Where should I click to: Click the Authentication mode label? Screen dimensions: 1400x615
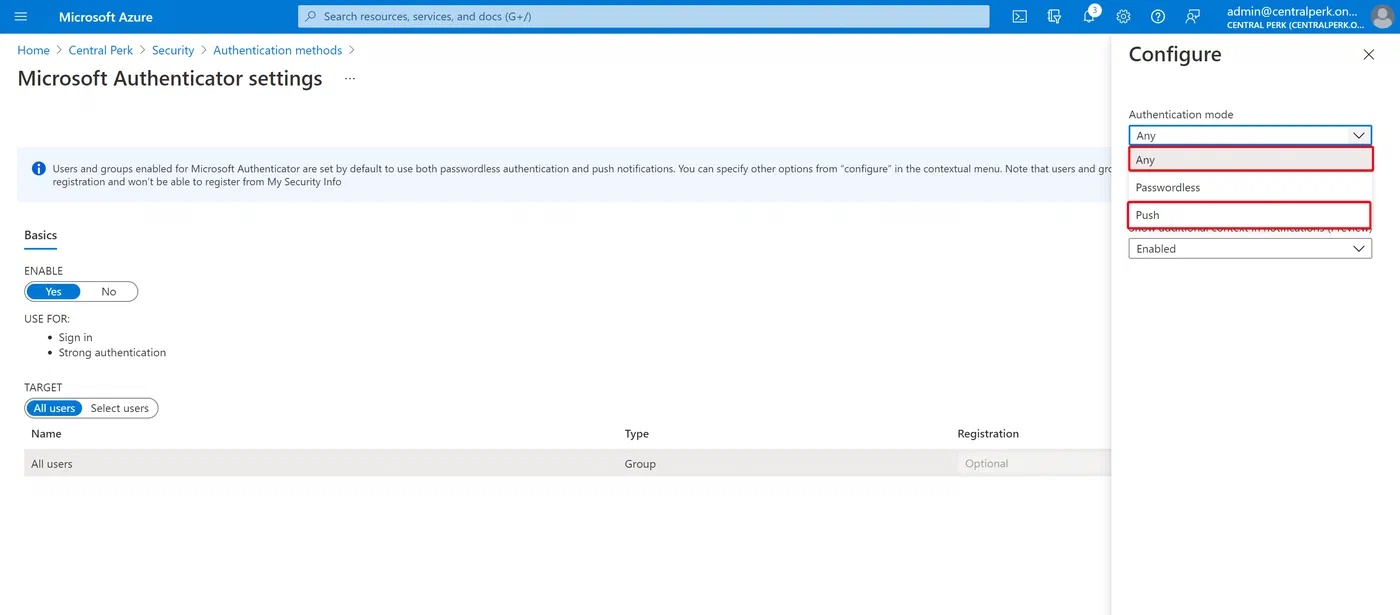[x=1181, y=115]
